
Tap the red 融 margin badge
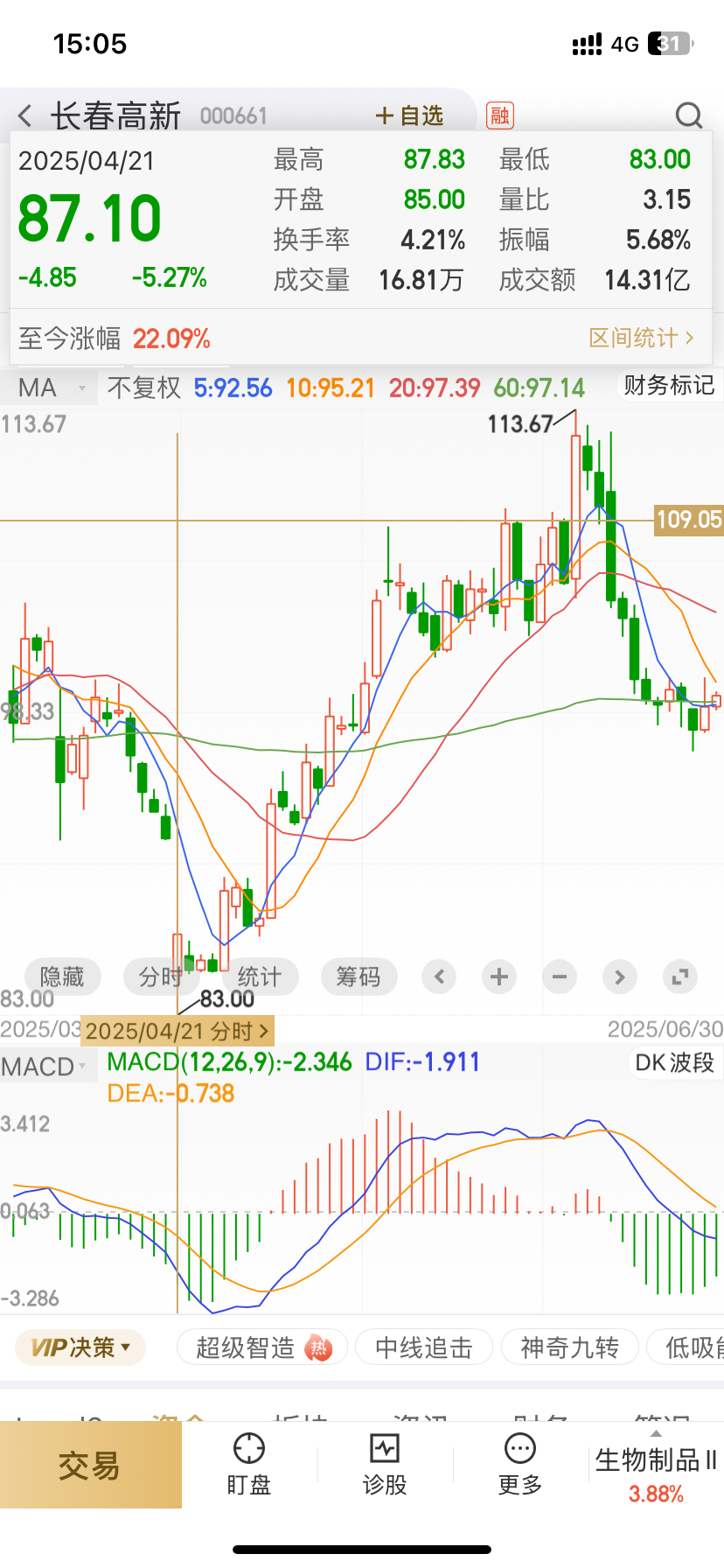pyautogui.click(x=500, y=115)
